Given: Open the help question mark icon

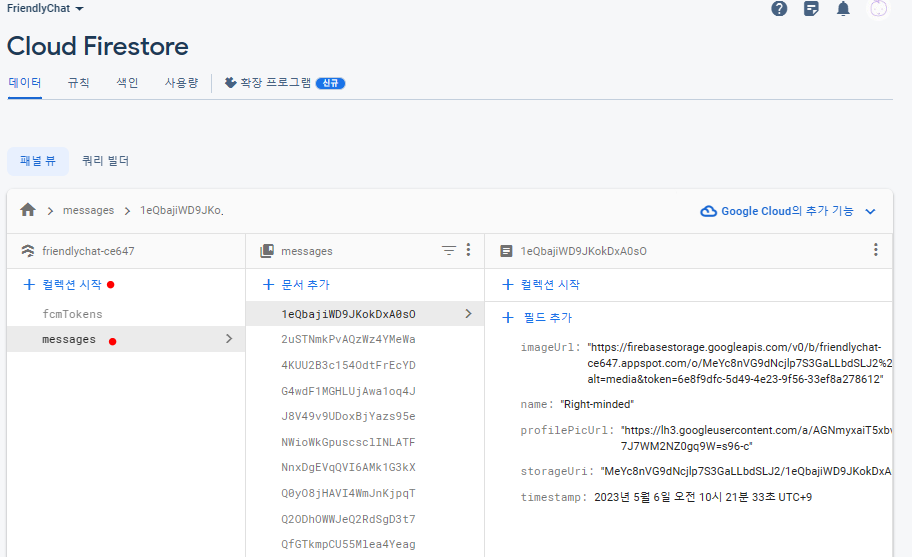Looking at the screenshot, I should 779,9.
